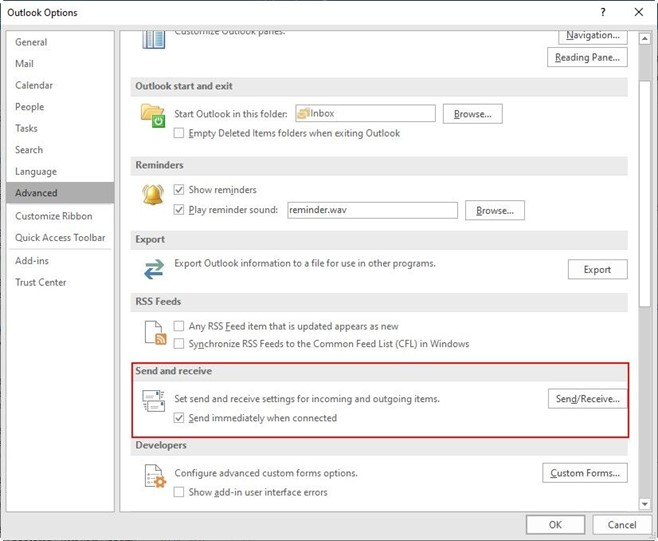This screenshot has width=658, height=541.
Task: Click the Help question mark icon
Action: pos(603,12)
